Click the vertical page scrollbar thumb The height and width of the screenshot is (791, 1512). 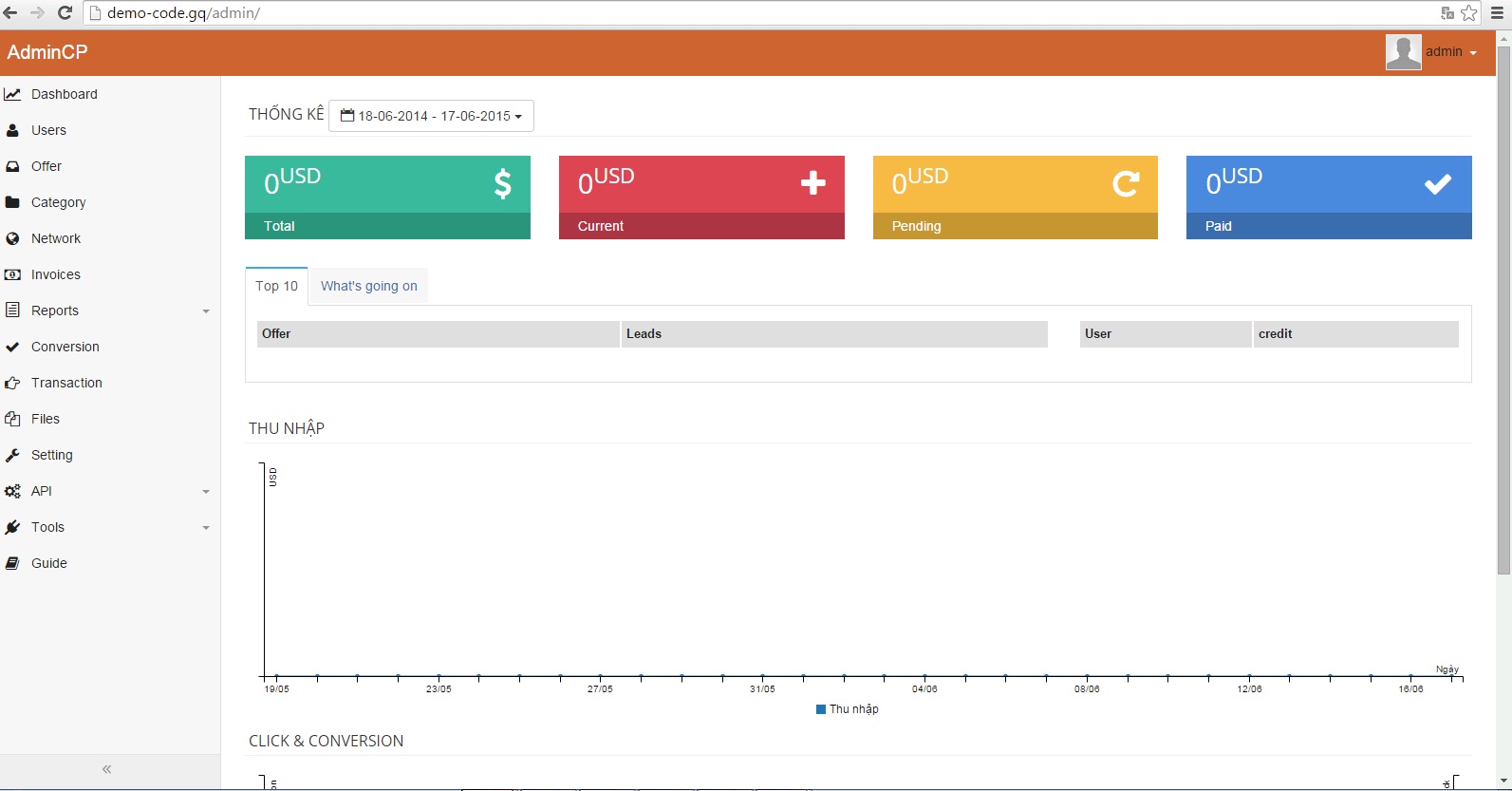point(1503,310)
